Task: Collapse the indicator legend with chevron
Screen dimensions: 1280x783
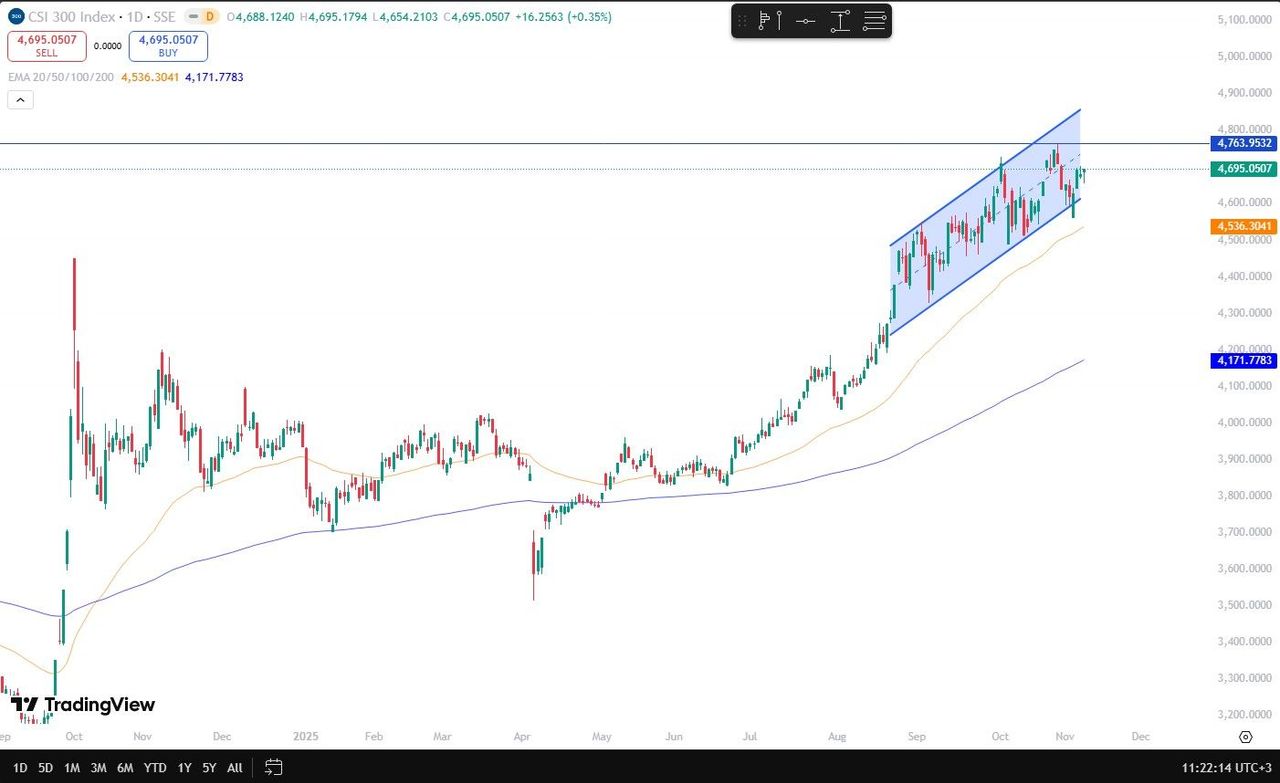Action: point(19,99)
